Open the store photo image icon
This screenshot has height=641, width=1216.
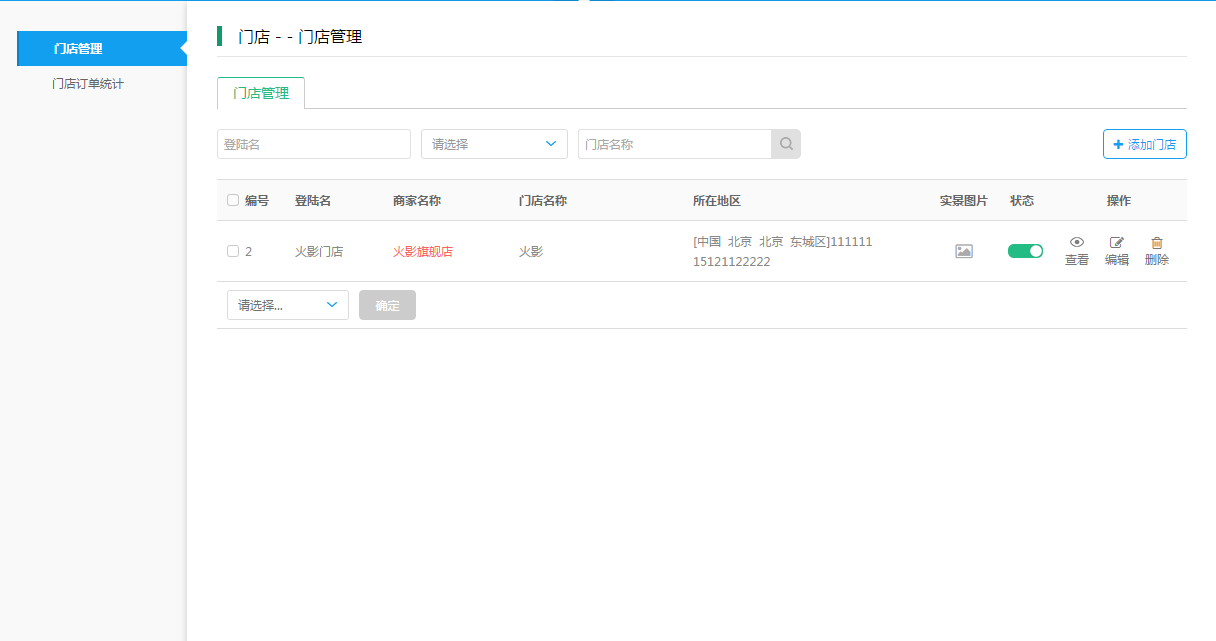coord(964,252)
